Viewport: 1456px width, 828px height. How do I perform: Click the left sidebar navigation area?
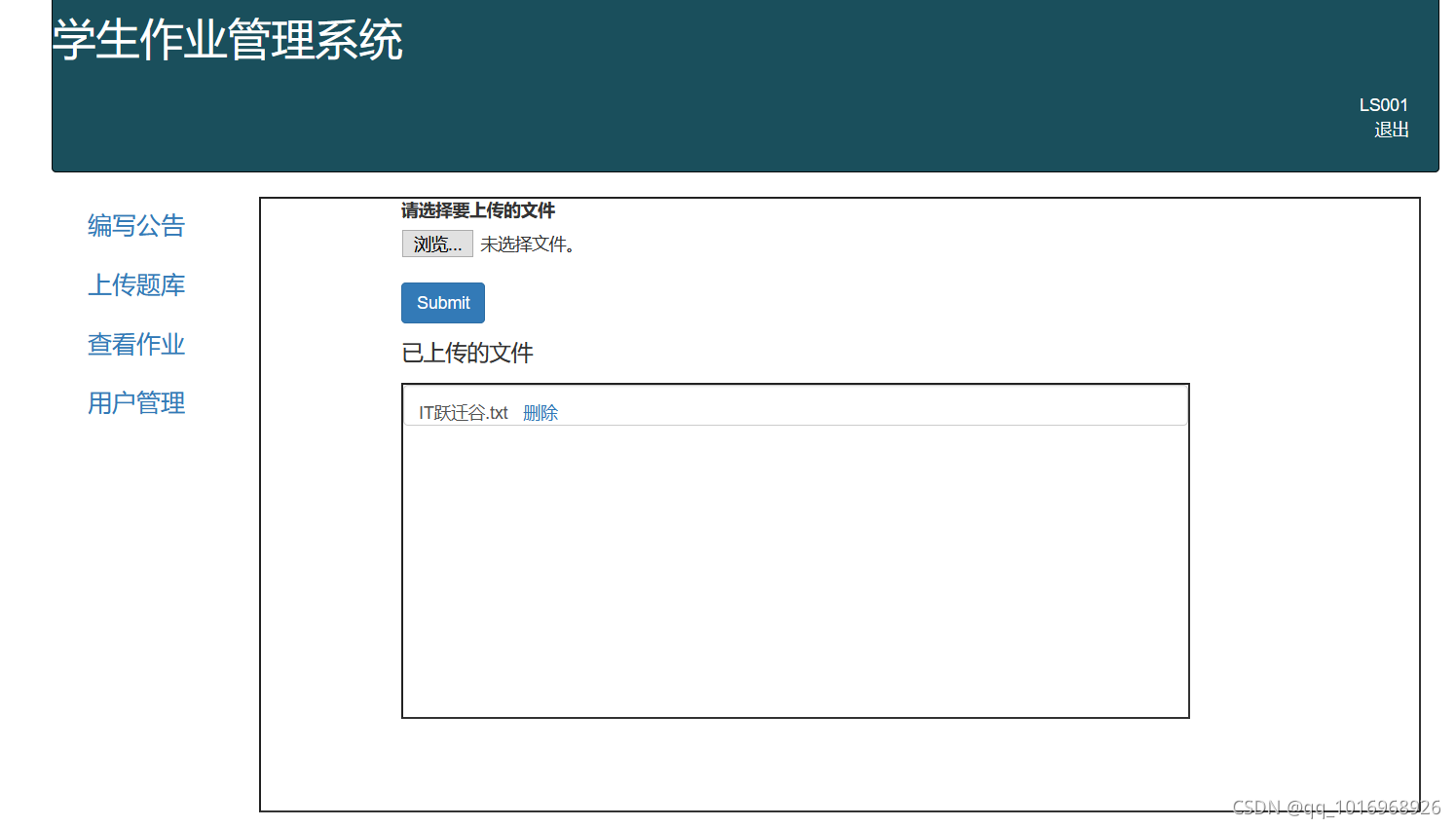point(135,312)
